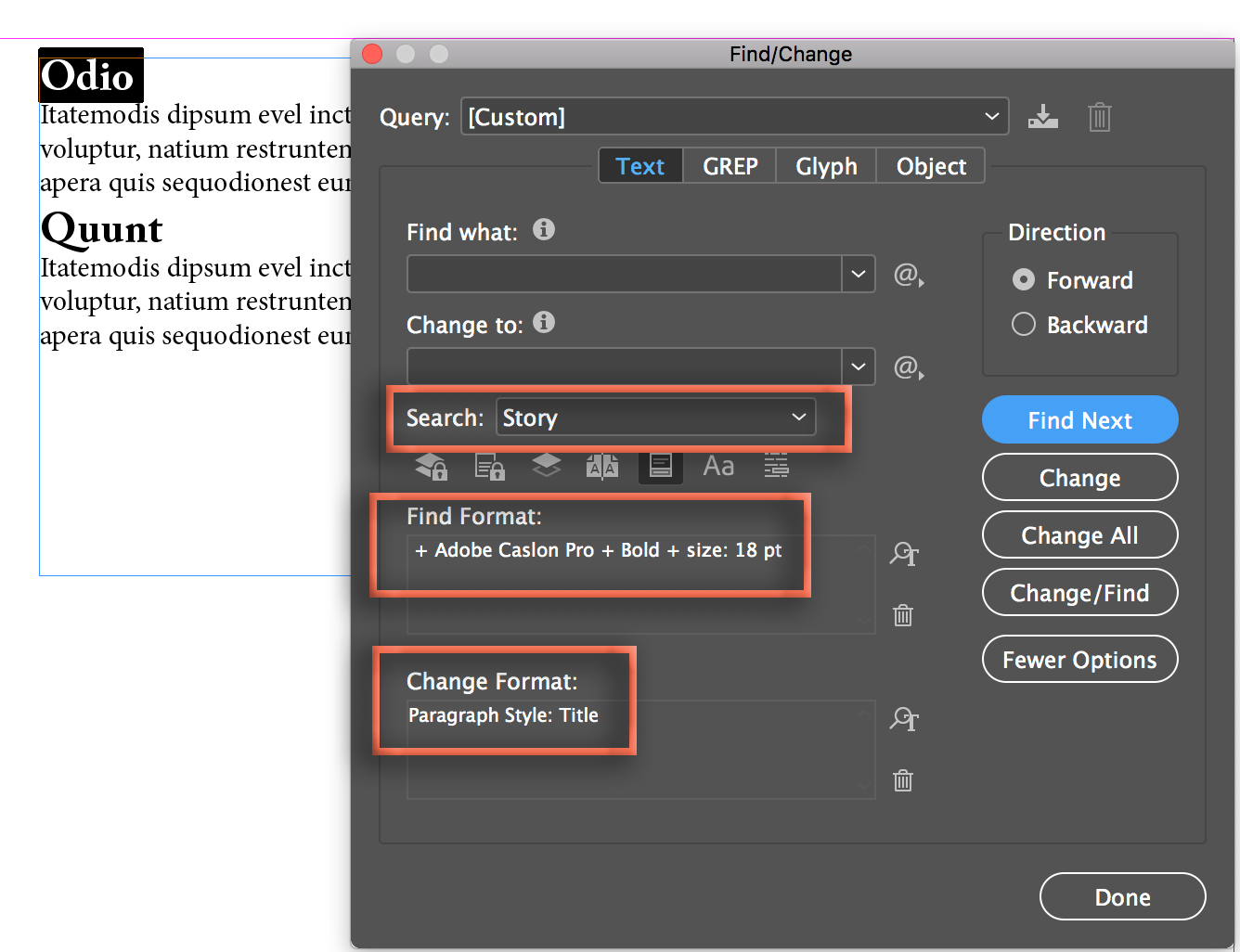Click the highlighted Odio heading in document
Viewport: 1240px width, 952px height.
click(x=90, y=75)
